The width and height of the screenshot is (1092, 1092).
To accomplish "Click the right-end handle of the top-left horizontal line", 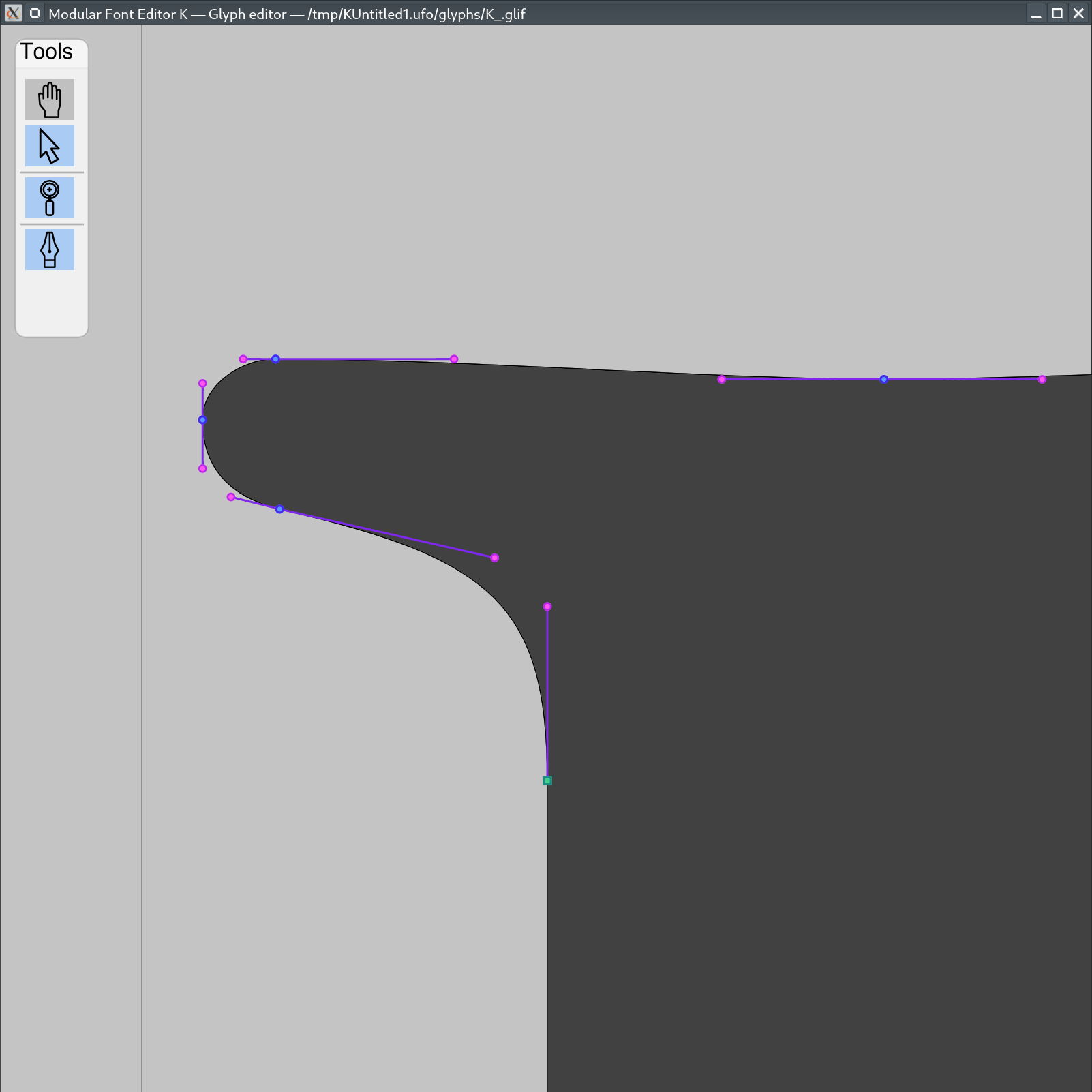I will pos(454,359).
